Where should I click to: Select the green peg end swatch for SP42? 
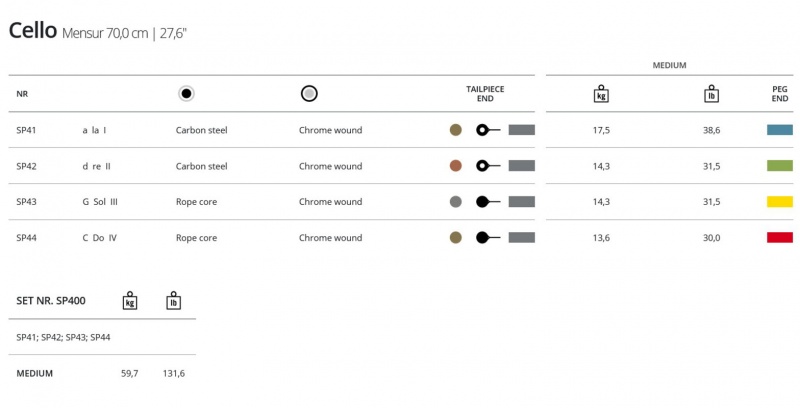pos(779,166)
